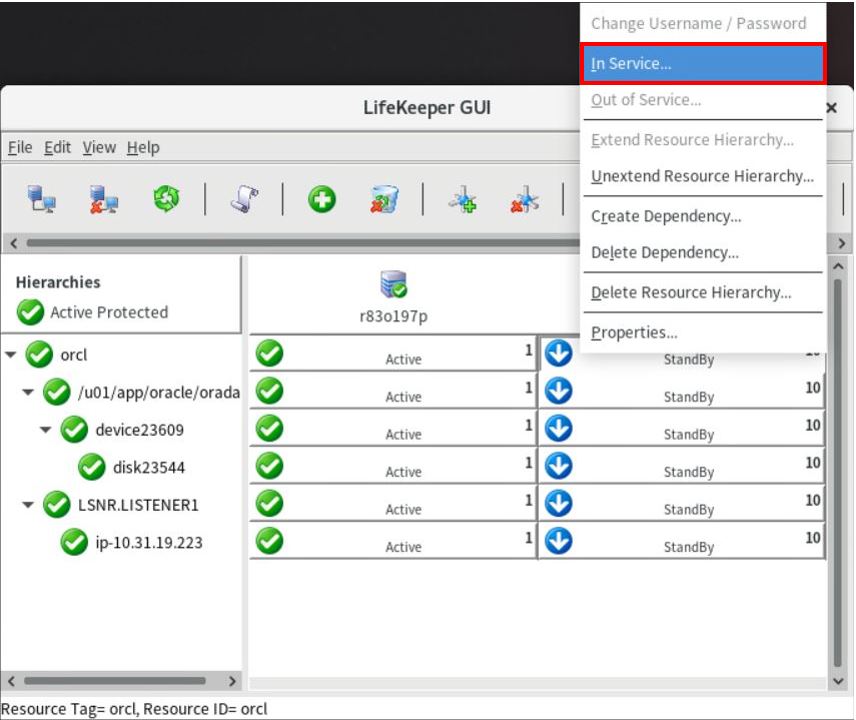
Task: Click the toolbar scrollbar right arrow
Action: click(x=842, y=243)
